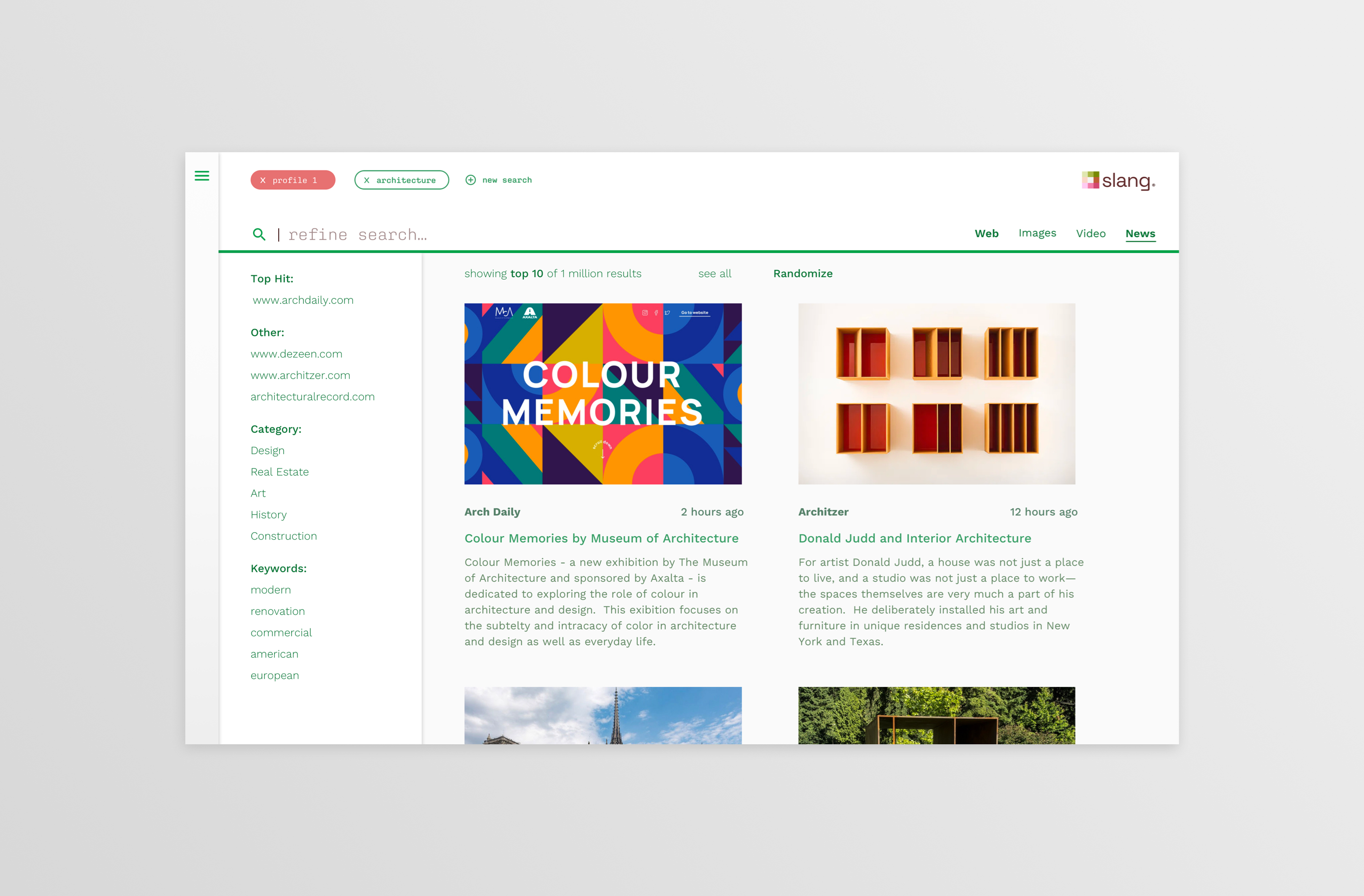Open the forest pavilion thumbnail
Viewport: 1364px width, 896px height.
click(x=937, y=716)
